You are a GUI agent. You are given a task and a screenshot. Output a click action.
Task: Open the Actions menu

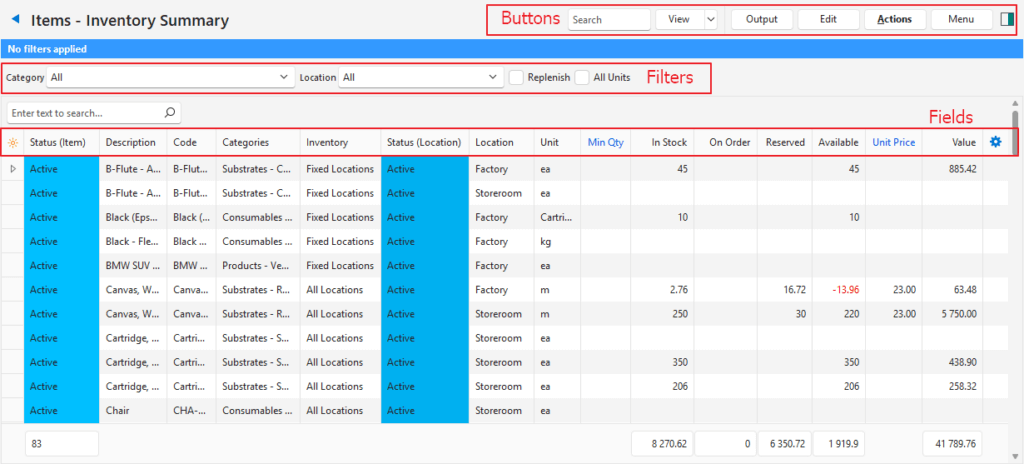coord(894,19)
